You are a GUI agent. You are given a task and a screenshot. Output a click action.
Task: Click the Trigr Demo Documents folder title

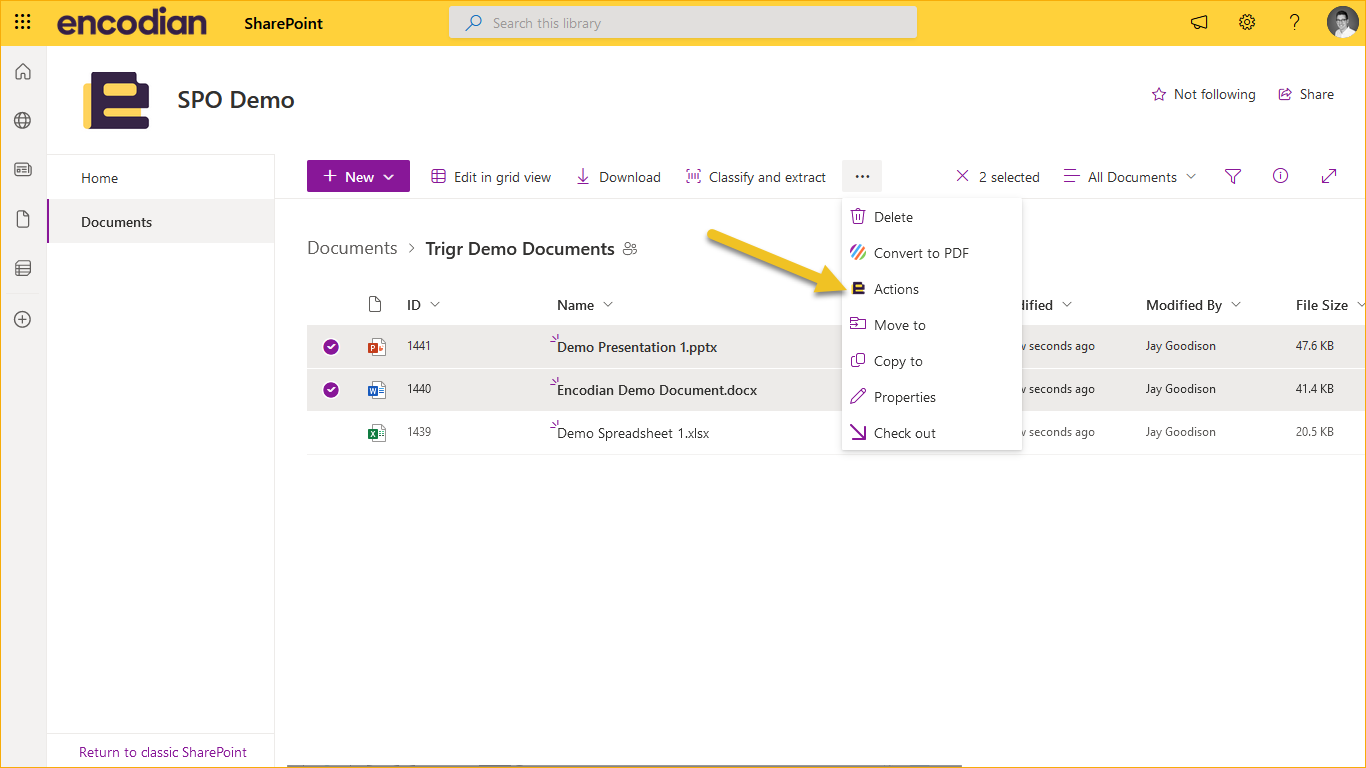[520, 249]
